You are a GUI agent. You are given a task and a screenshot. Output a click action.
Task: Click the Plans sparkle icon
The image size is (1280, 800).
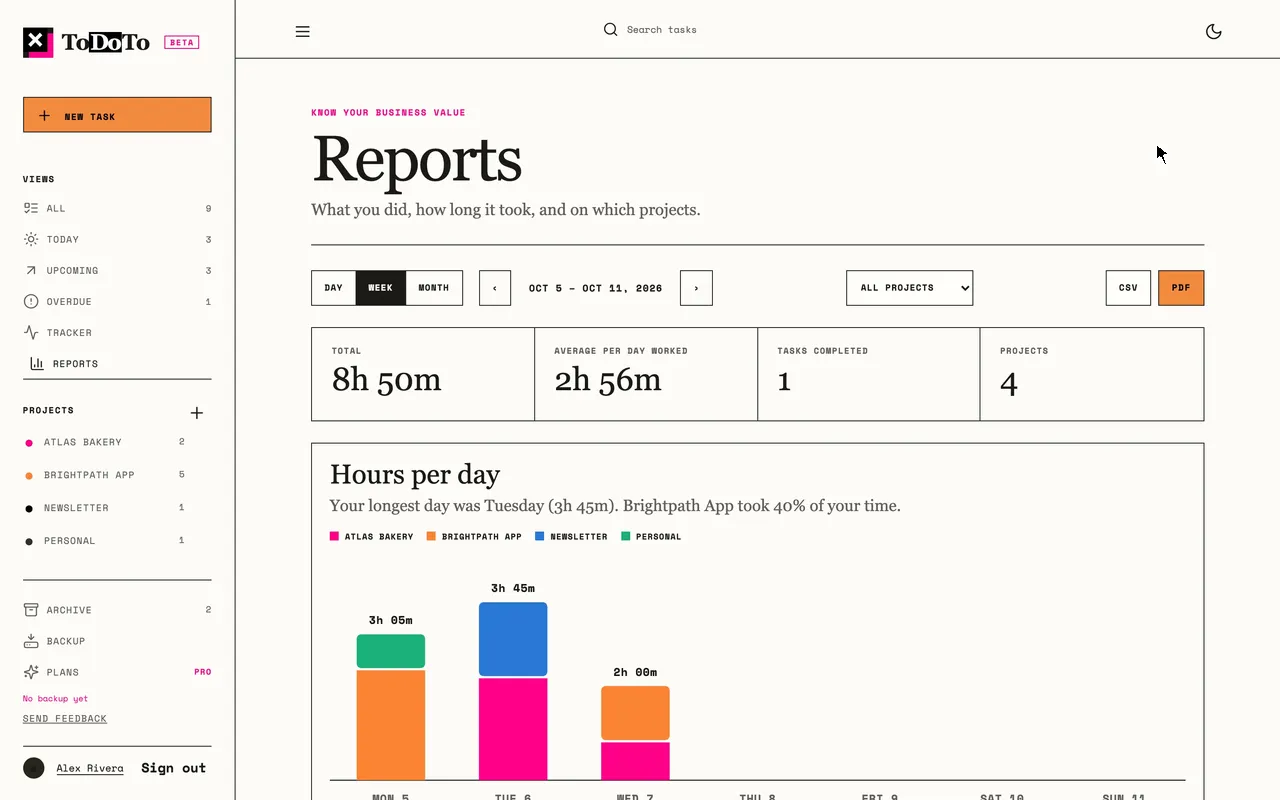click(31, 672)
